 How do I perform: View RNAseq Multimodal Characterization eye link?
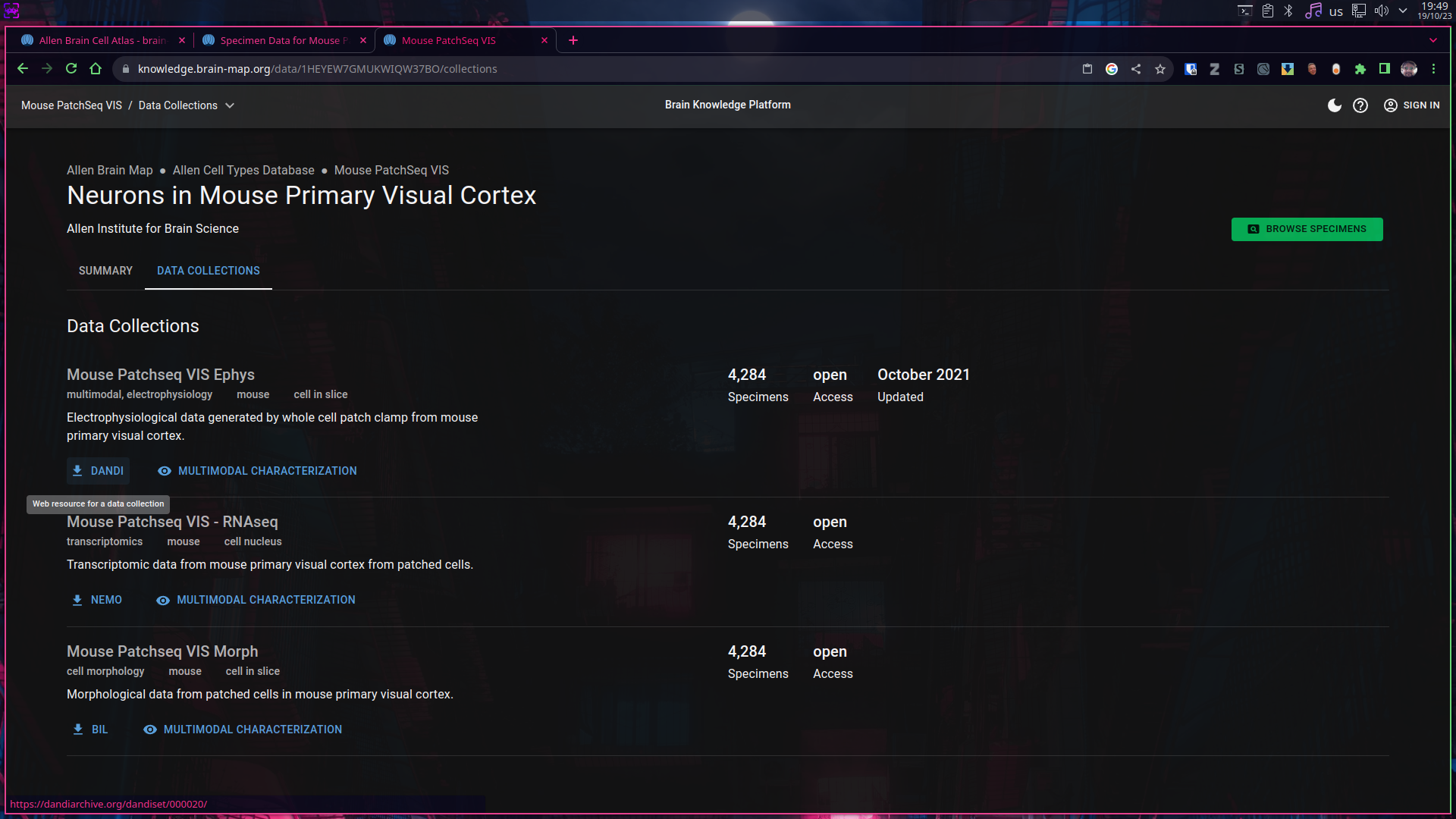256,600
